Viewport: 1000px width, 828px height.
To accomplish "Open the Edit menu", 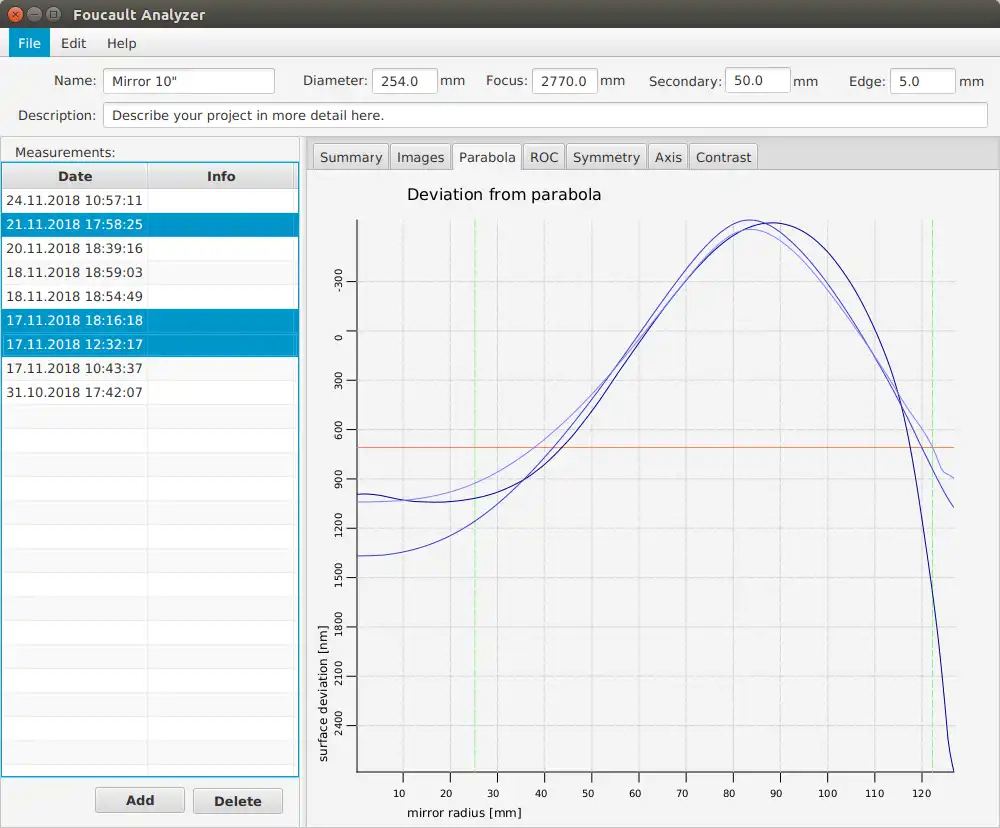I will [x=73, y=43].
